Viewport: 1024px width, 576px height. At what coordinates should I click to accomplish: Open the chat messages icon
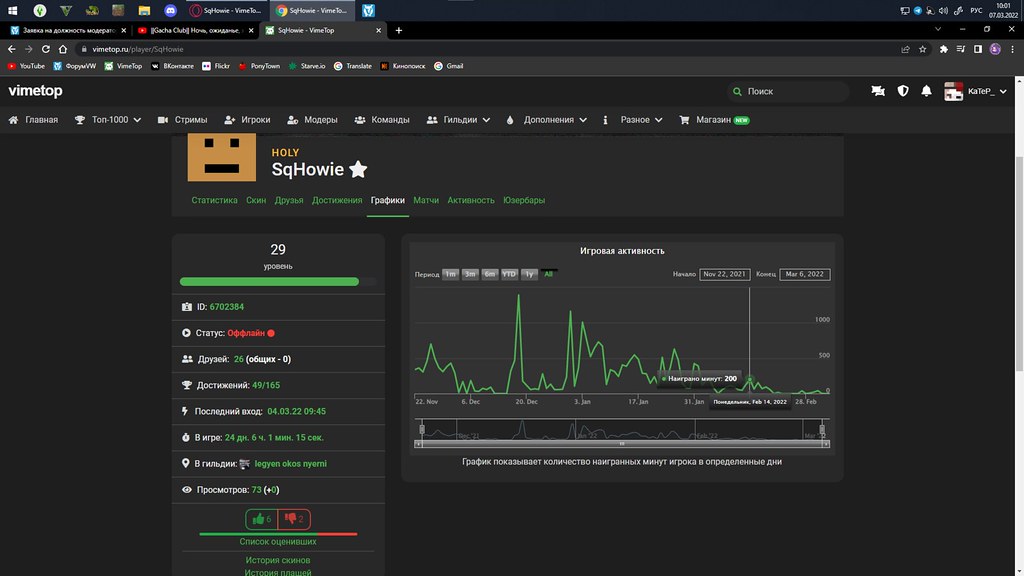(x=878, y=91)
